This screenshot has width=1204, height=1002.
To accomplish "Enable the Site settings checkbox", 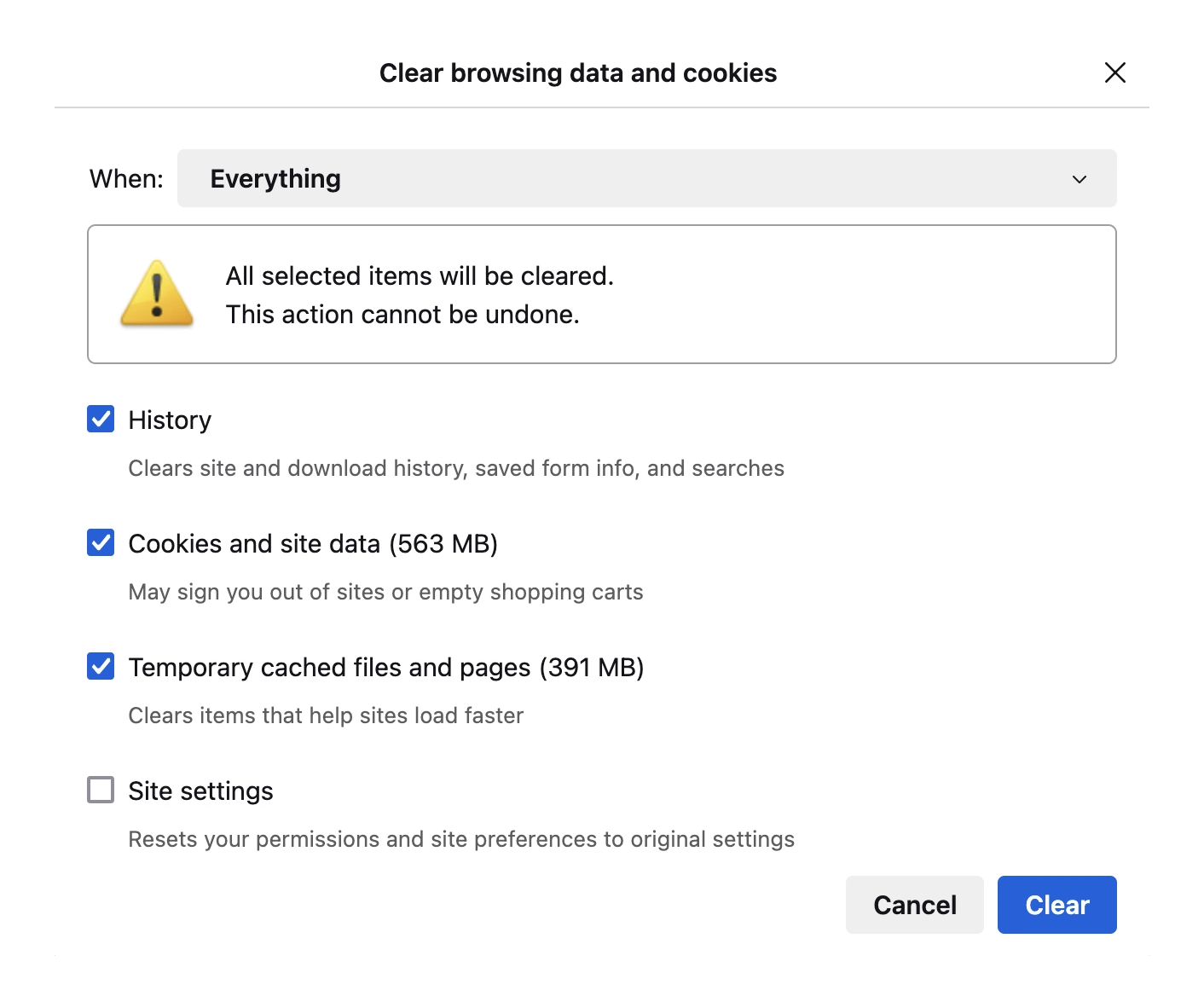I will [x=100, y=790].
